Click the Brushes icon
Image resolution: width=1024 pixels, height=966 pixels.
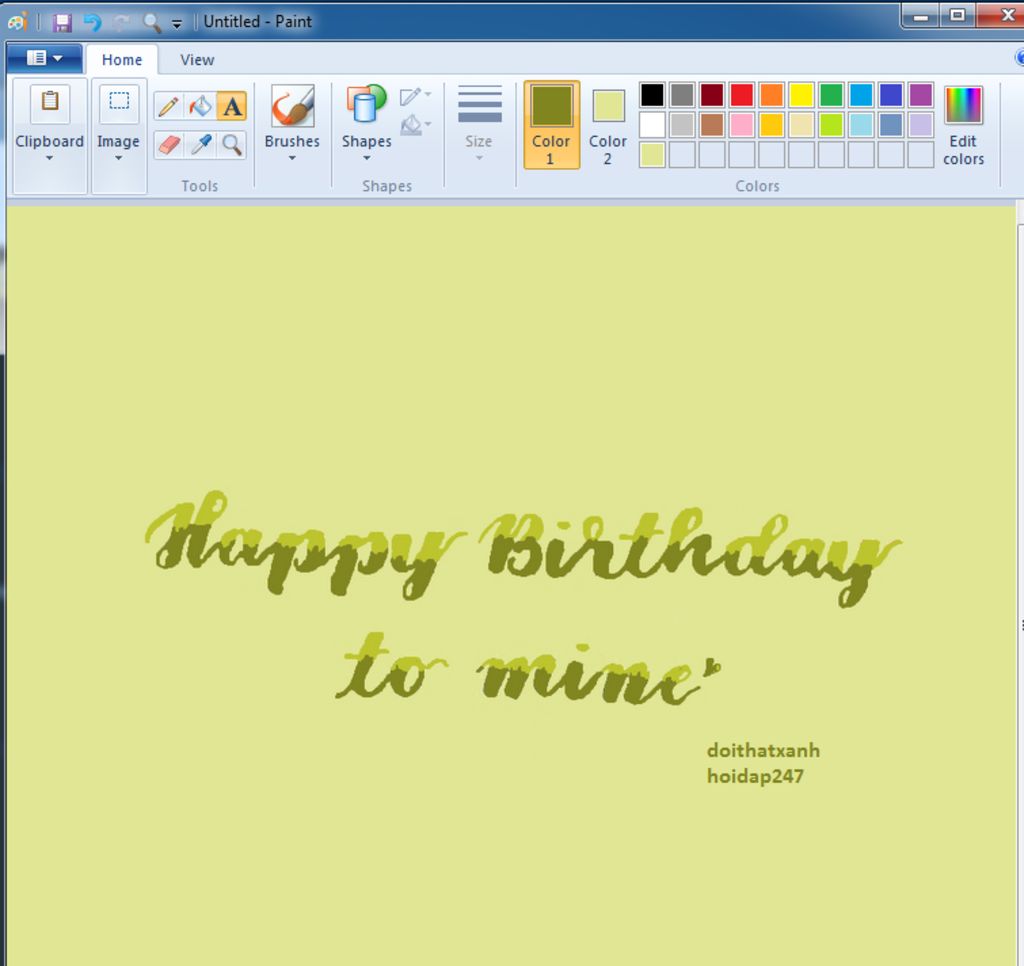292,106
